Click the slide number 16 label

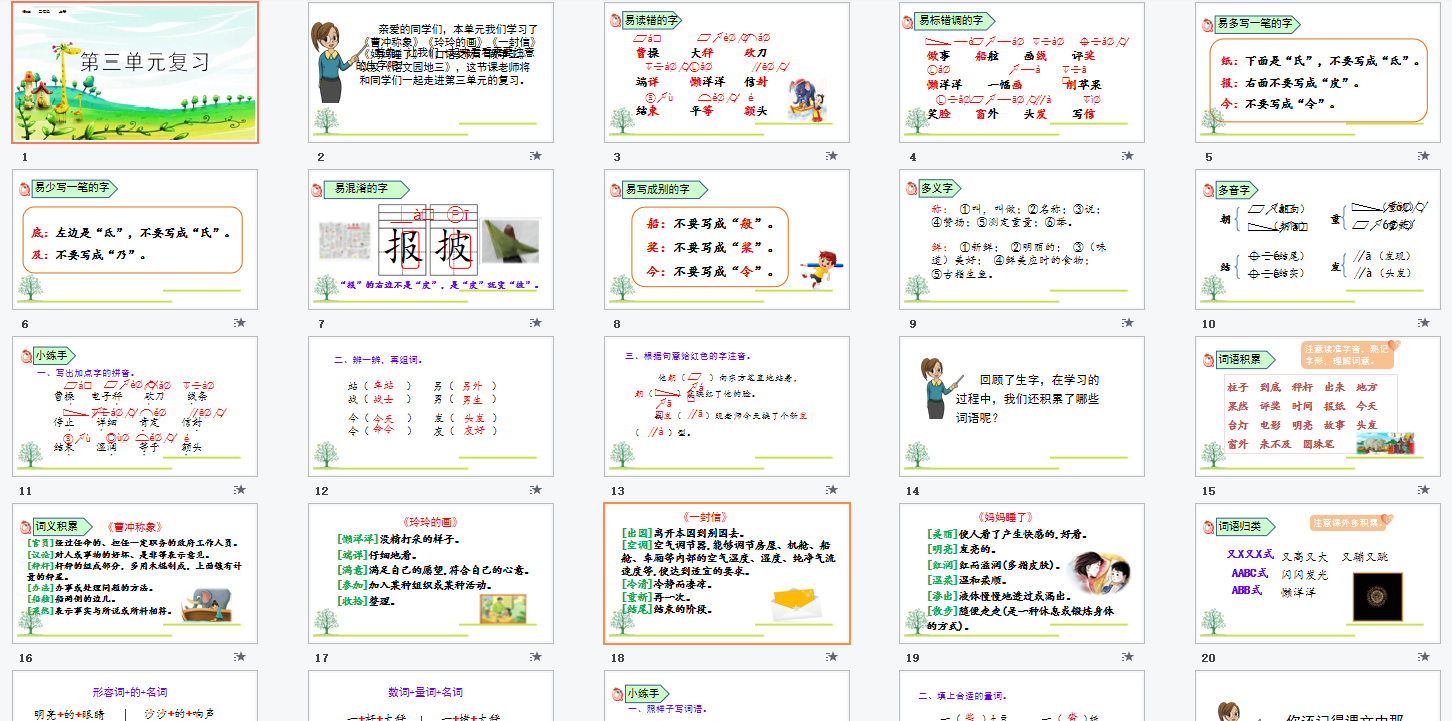pos(26,658)
